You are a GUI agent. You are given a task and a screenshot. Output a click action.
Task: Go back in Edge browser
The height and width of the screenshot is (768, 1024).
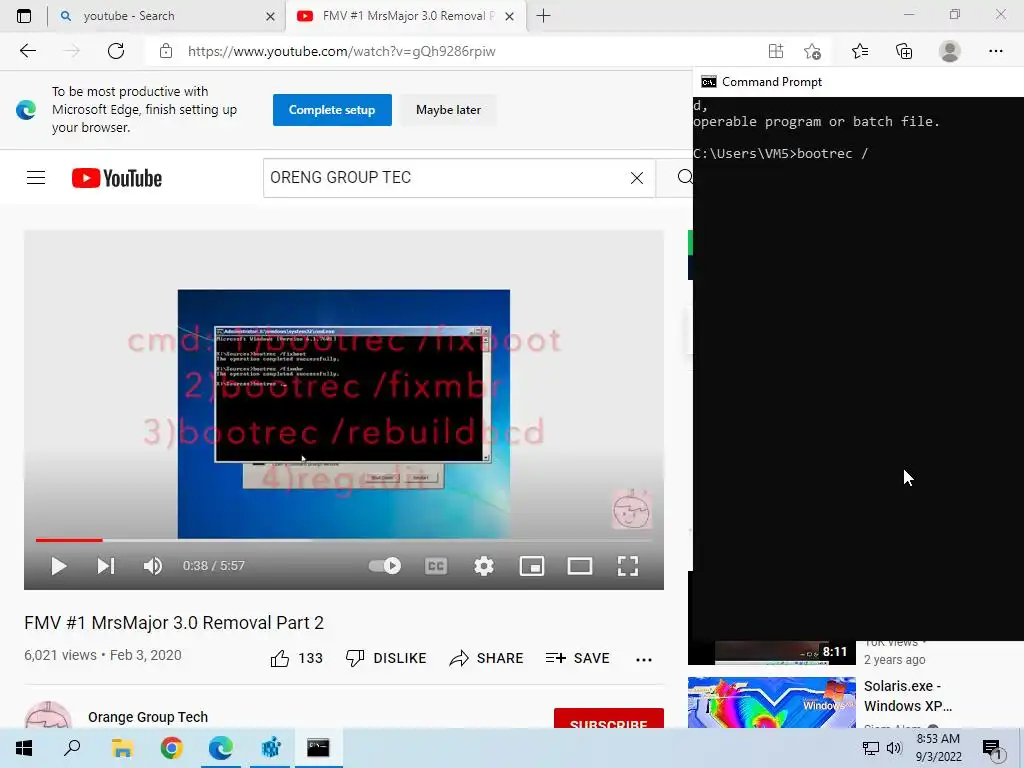coord(27,51)
